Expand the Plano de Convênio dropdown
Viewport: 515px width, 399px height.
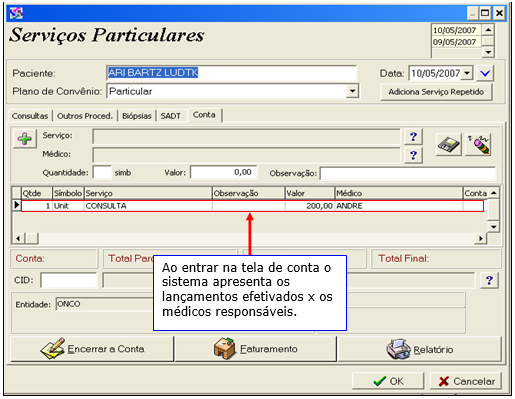pyautogui.click(x=352, y=91)
